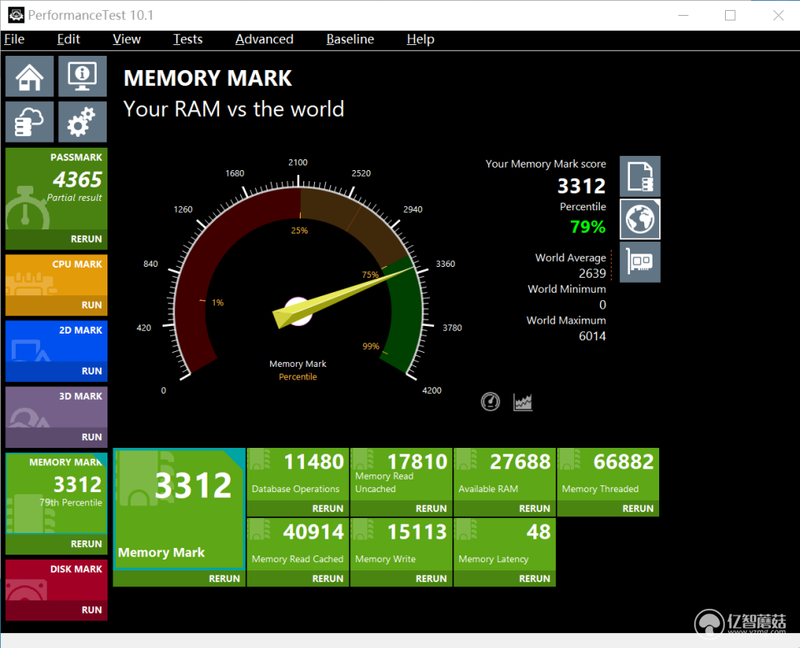Click the Your Memory Mark score 3312
Screen dimensions: 800x648
(x=581, y=186)
